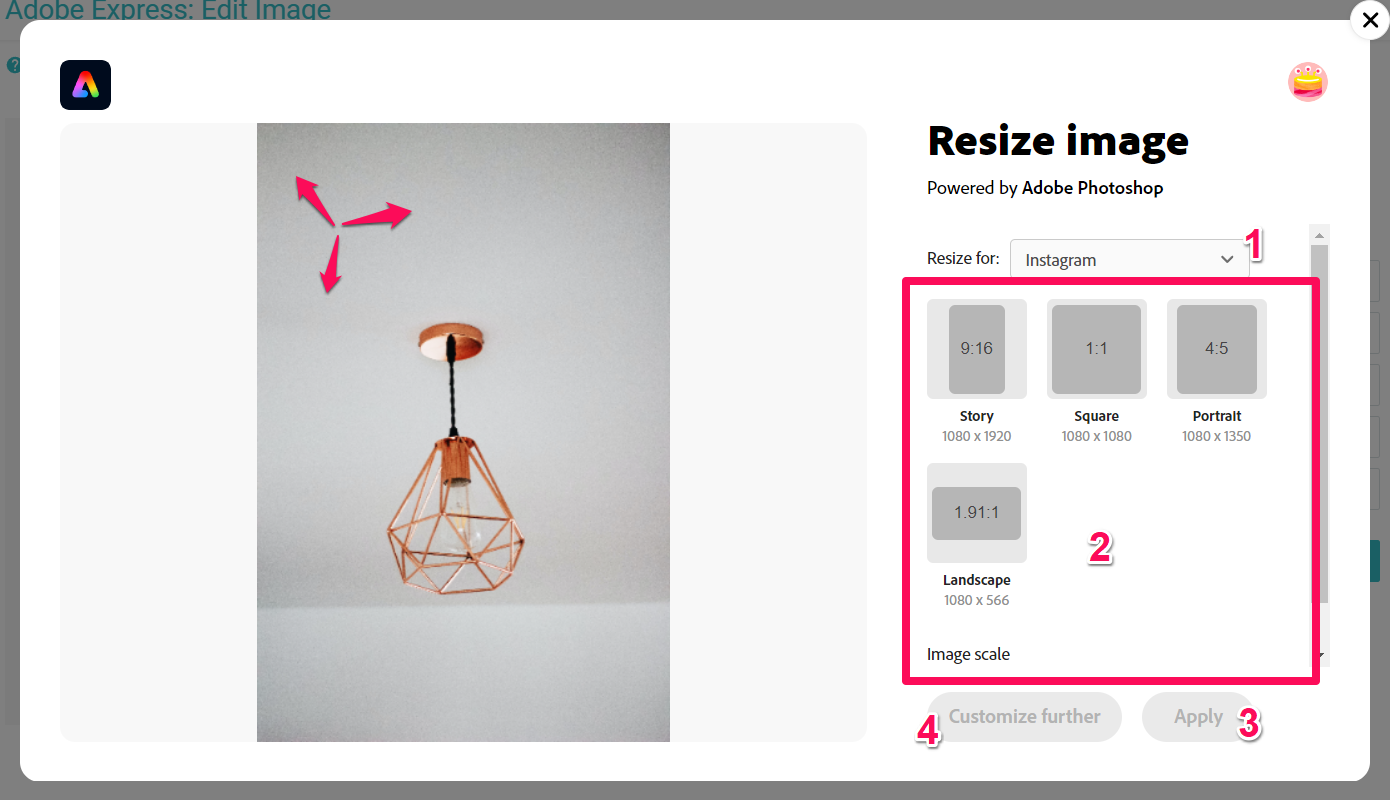Open the user profile avatar
Screen dimensions: 1390x800
[1308, 82]
